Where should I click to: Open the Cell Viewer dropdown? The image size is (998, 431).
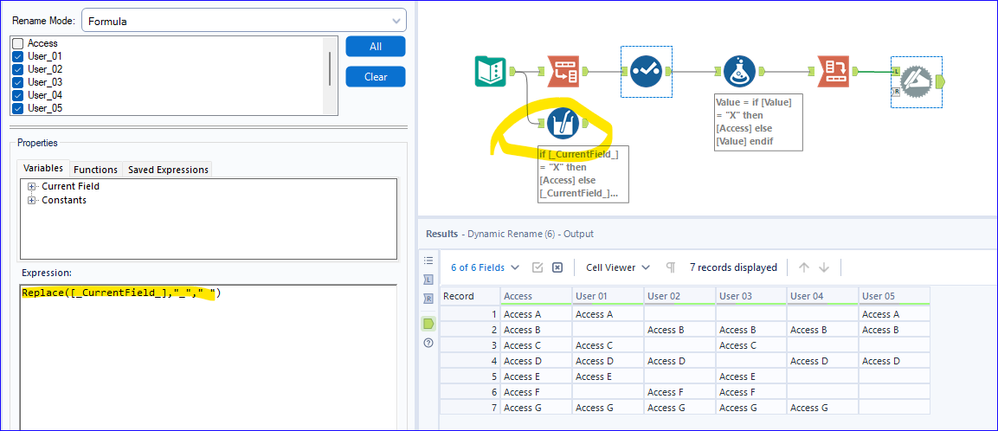point(618,267)
